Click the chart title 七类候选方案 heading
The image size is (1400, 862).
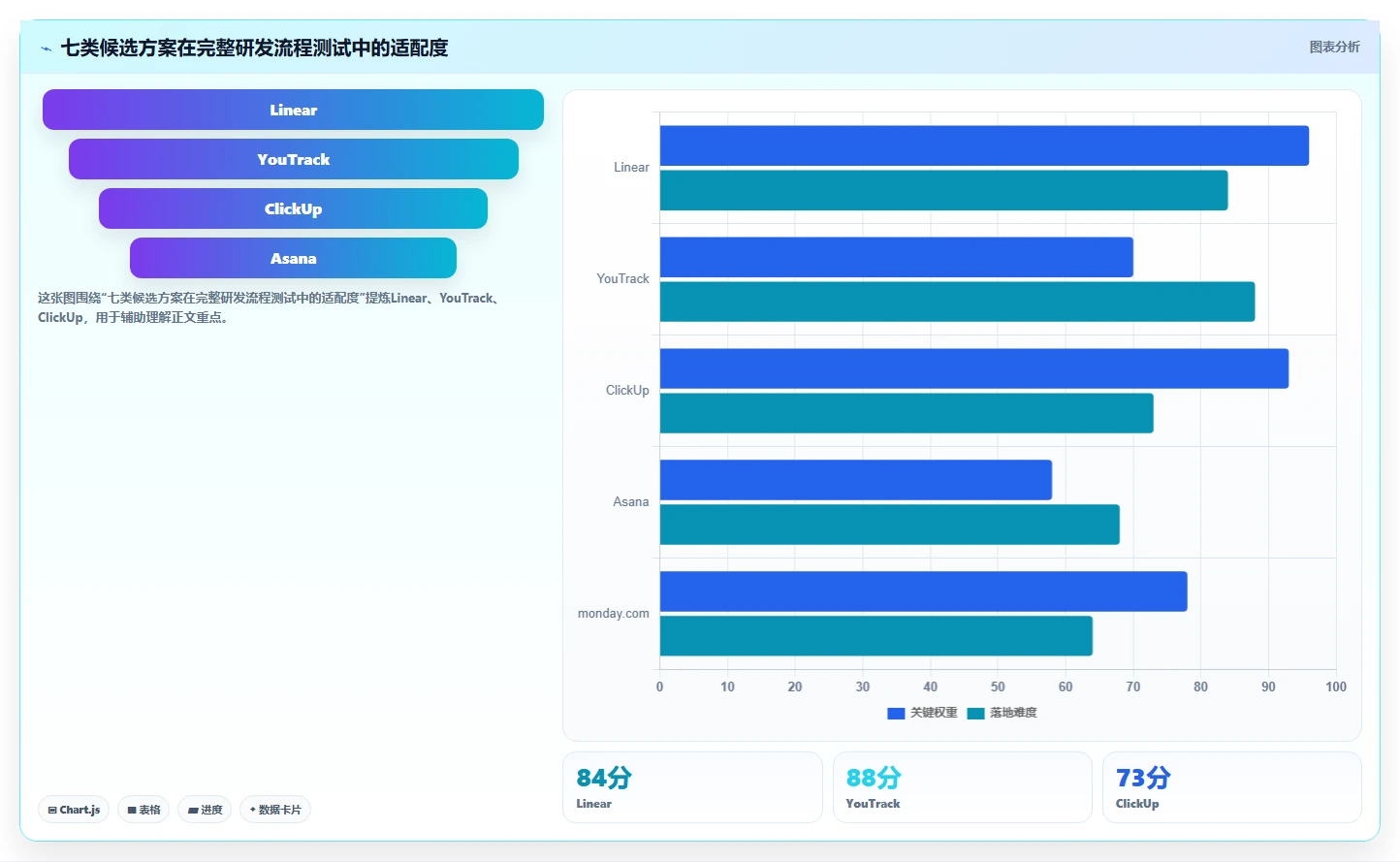click(x=254, y=48)
